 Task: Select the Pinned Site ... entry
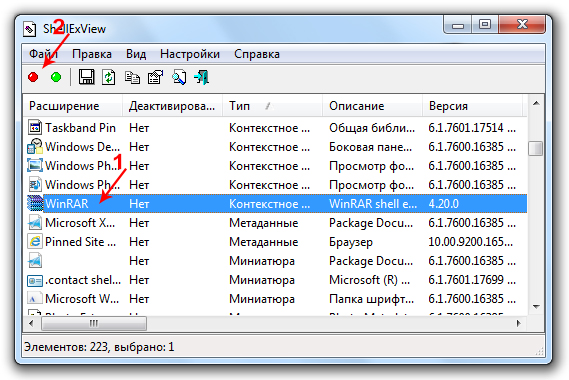81,242
